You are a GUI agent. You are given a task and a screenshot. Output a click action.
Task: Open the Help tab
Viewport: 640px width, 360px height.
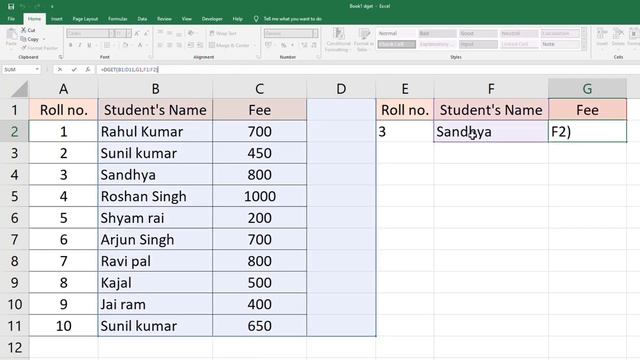[238, 19]
